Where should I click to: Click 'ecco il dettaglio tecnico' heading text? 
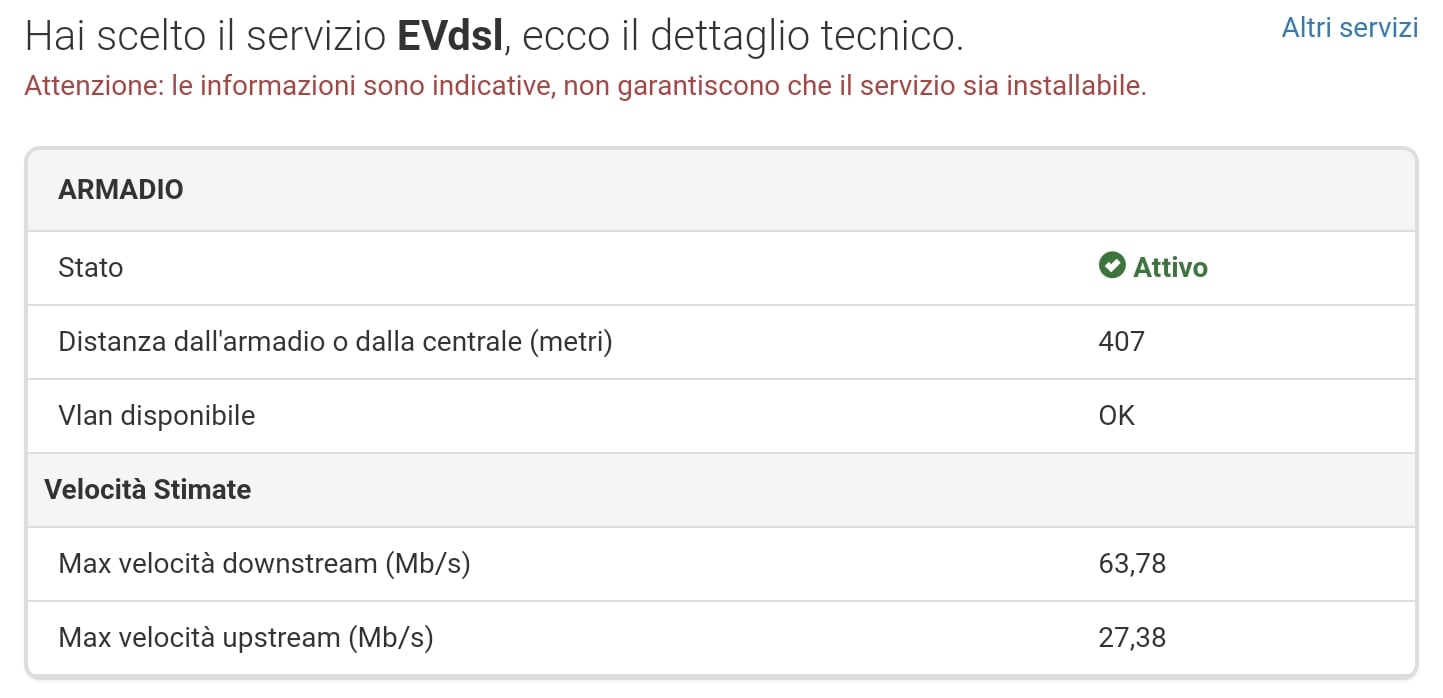(x=744, y=36)
